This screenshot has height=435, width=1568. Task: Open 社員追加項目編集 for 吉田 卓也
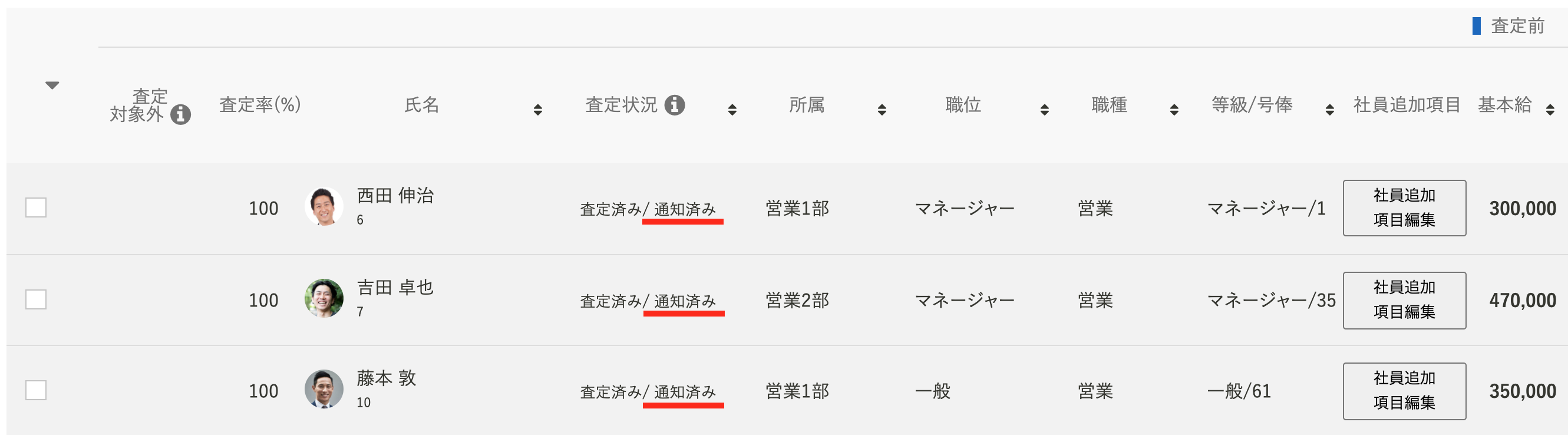tap(1404, 301)
